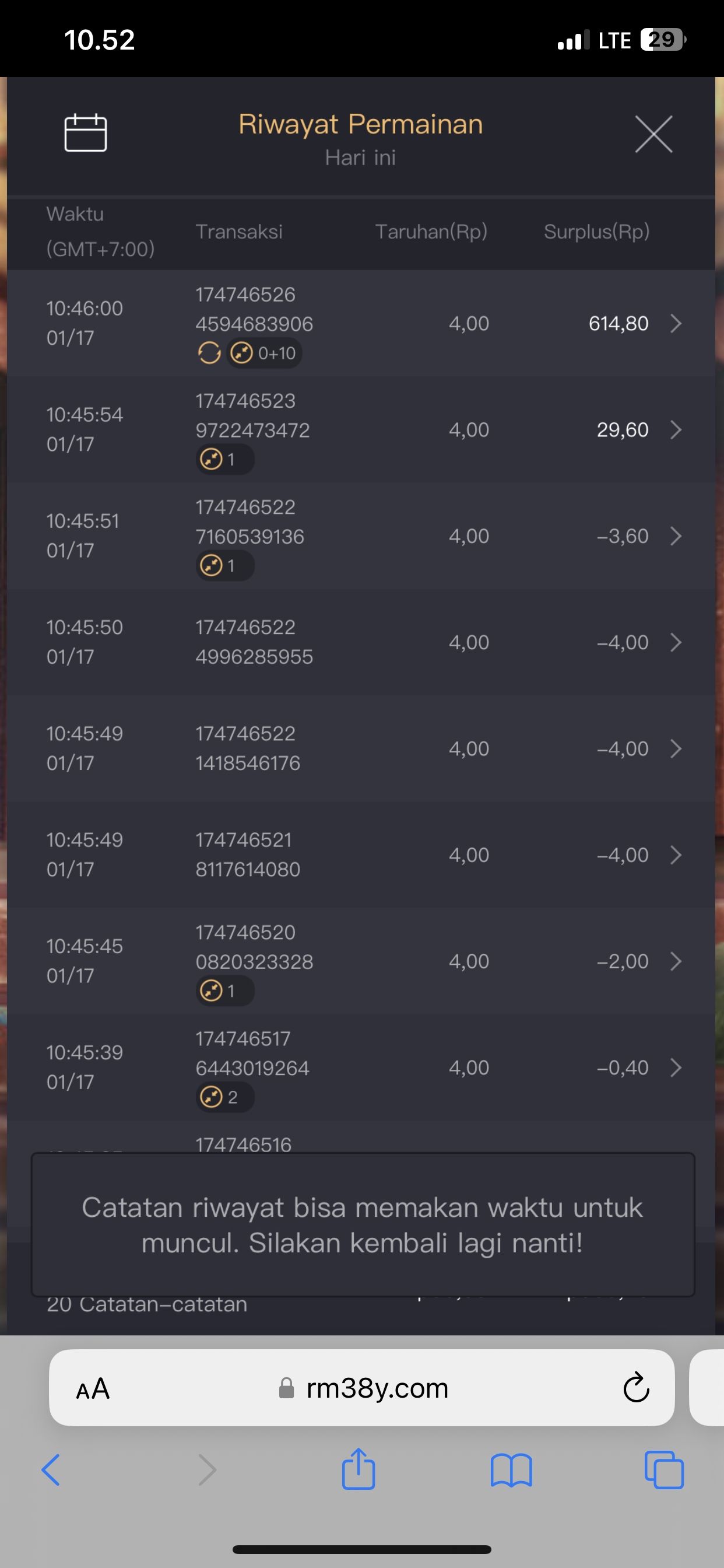
Task: Close the Riwayat Permainan panel
Action: (x=653, y=134)
